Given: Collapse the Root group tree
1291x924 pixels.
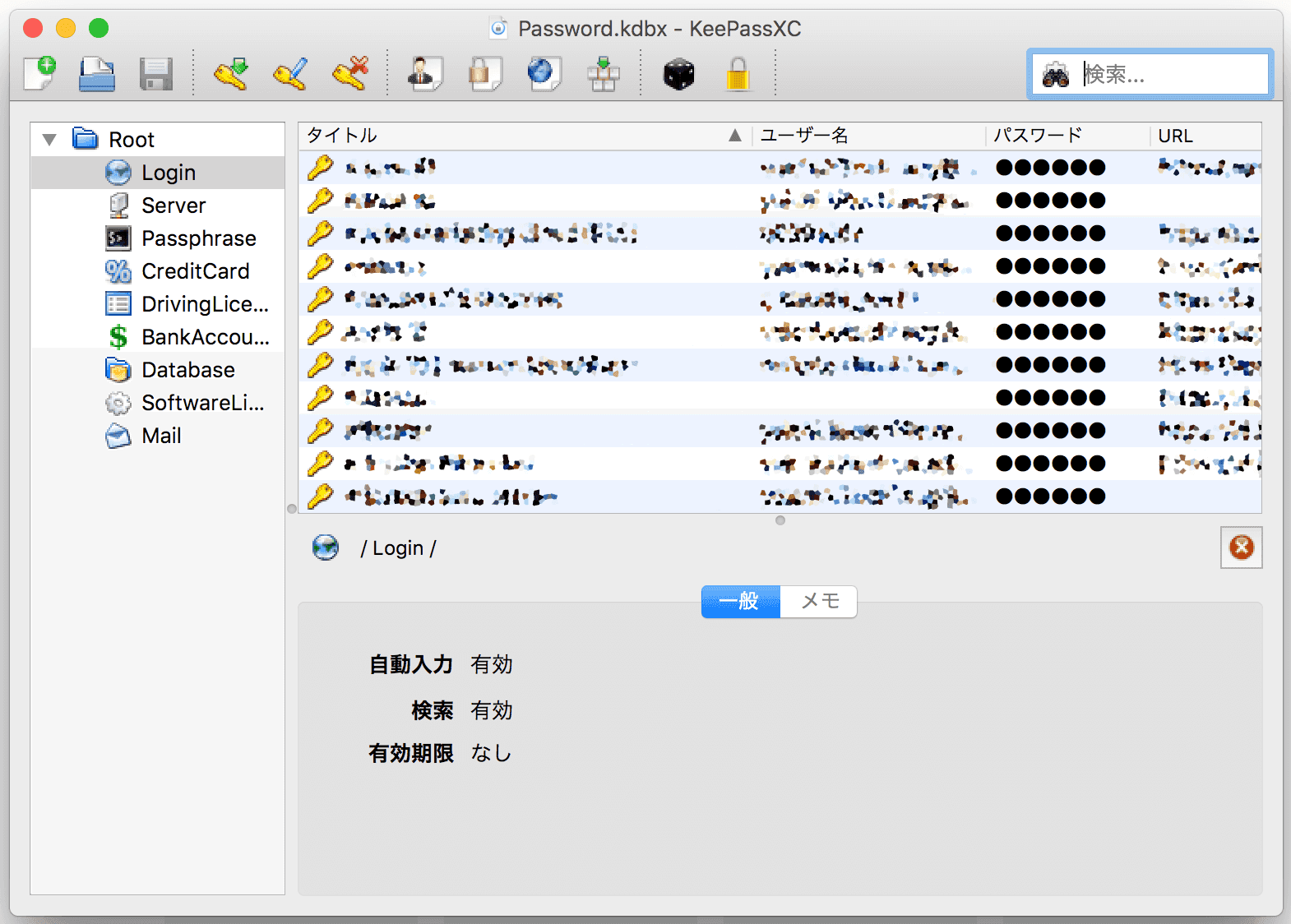Looking at the screenshot, I should [x=50, y=140].
